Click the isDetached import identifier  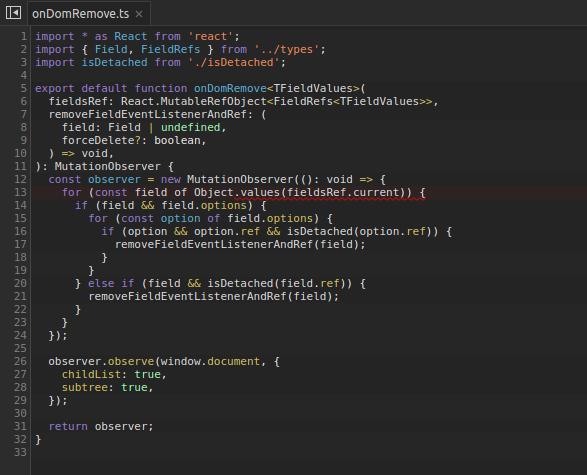coord(114,62)
